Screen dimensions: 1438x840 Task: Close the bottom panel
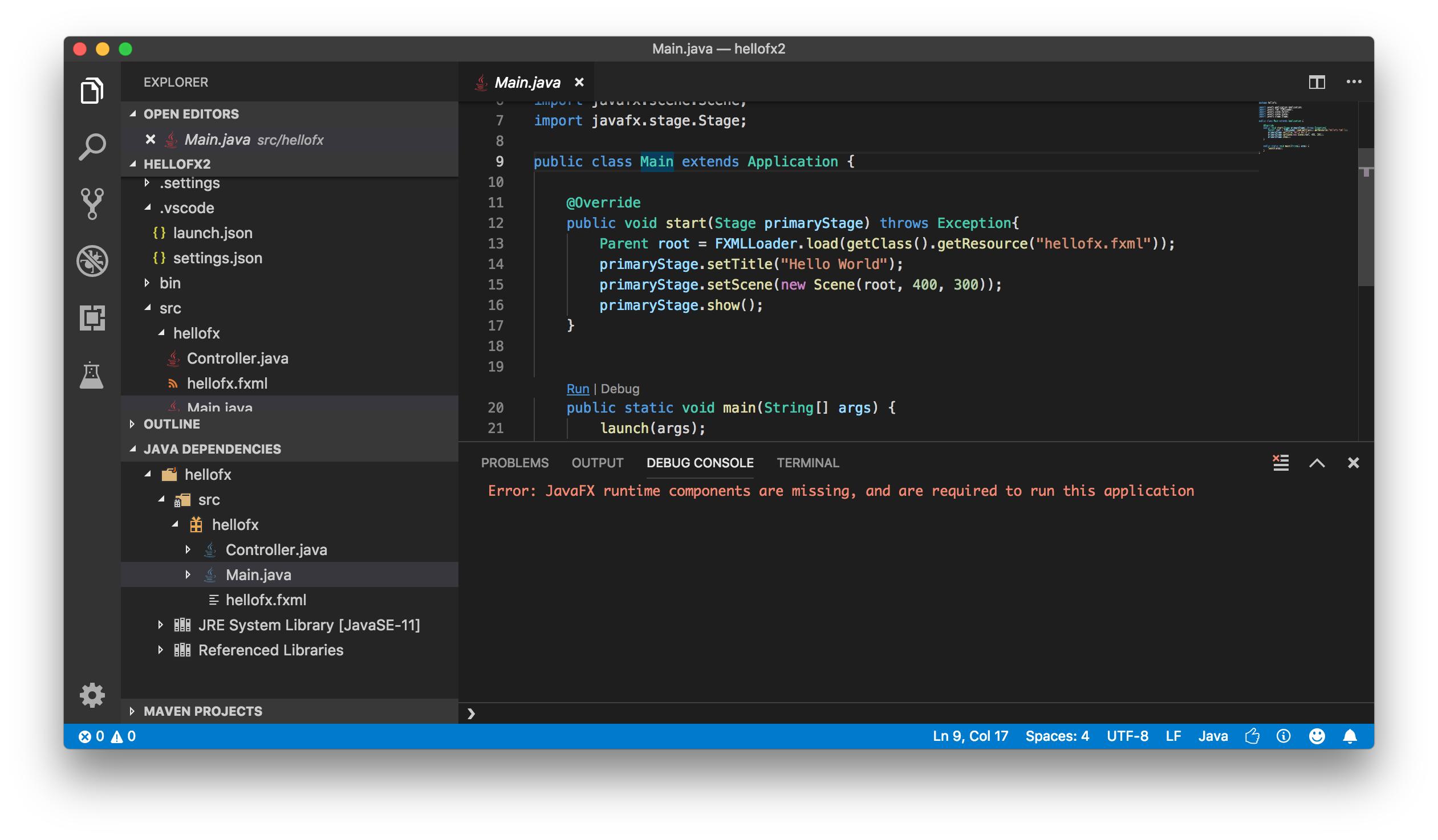1353,463
